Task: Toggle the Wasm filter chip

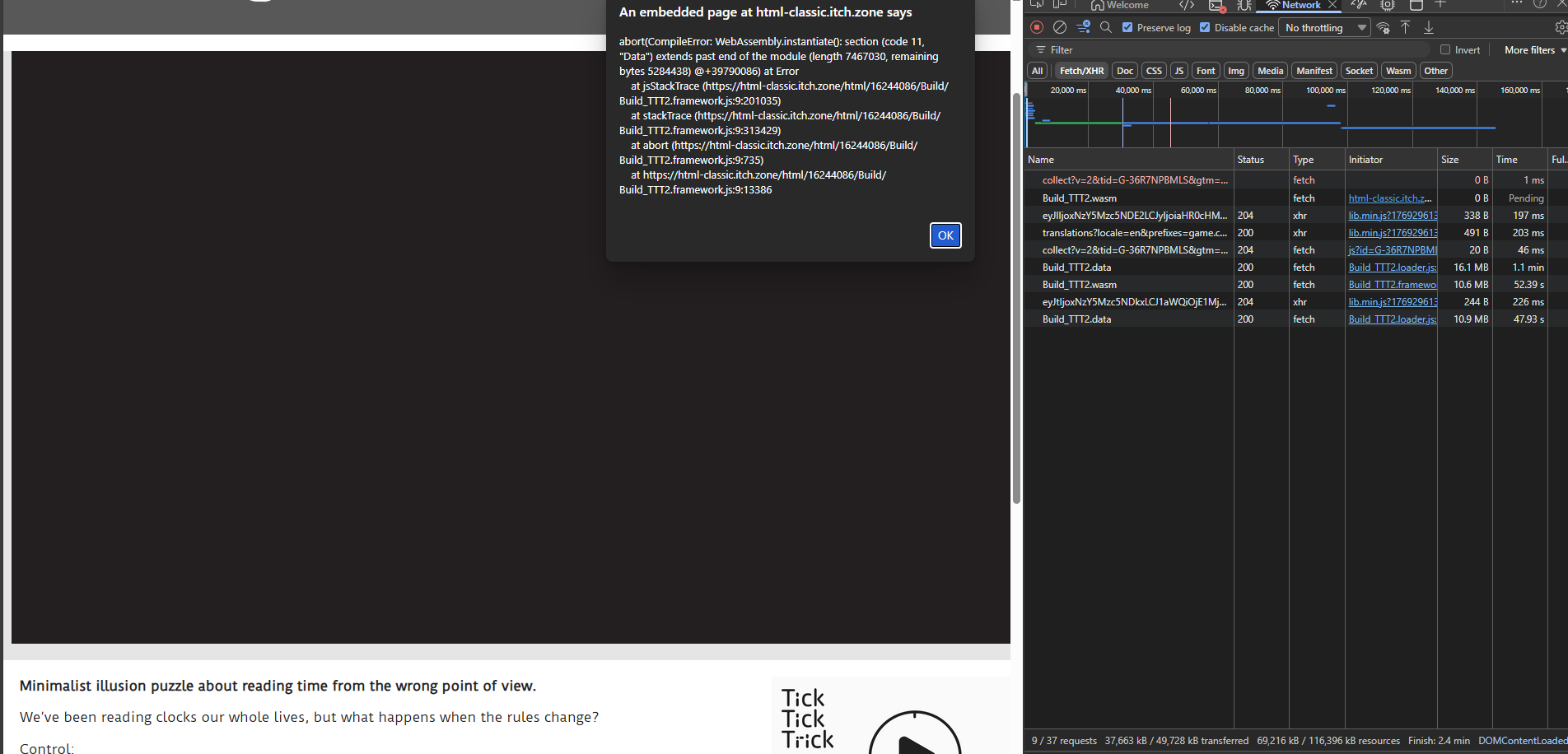Action: coord(1398,71)
